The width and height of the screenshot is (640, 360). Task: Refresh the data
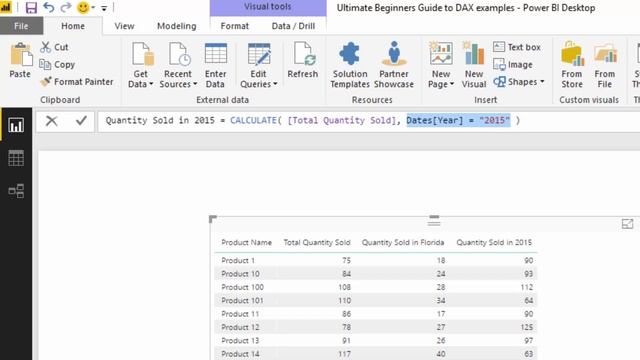[302, 60]
